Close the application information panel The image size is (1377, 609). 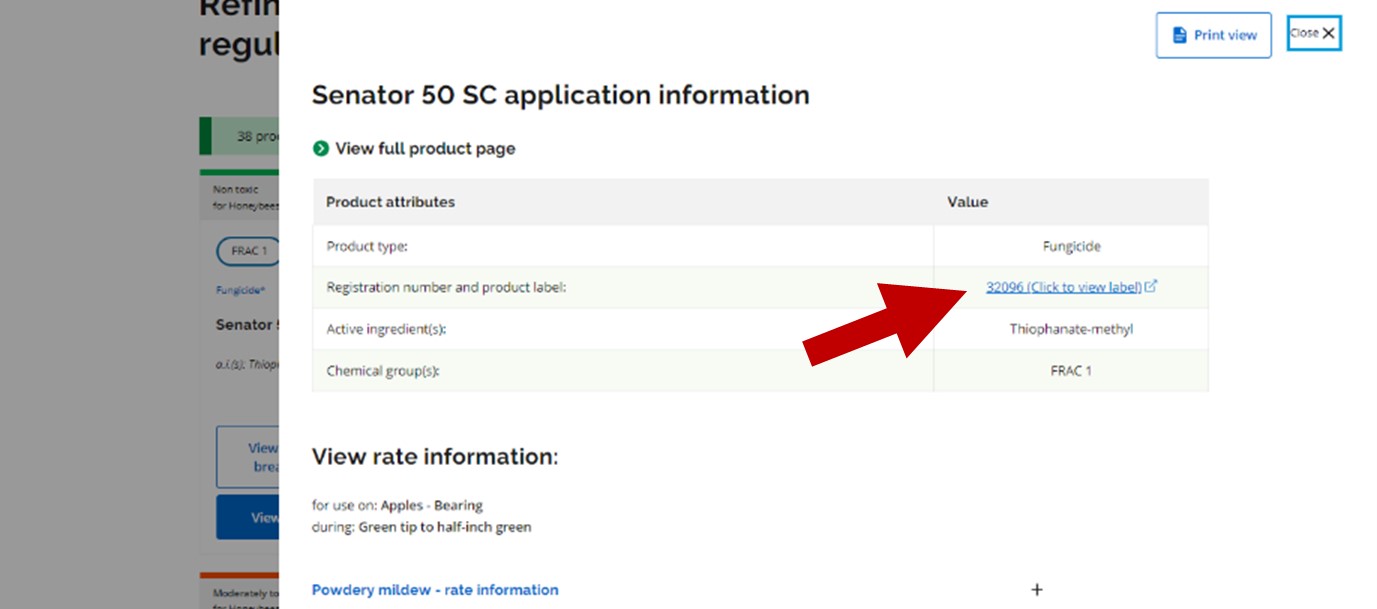(x=1313, y=33)
